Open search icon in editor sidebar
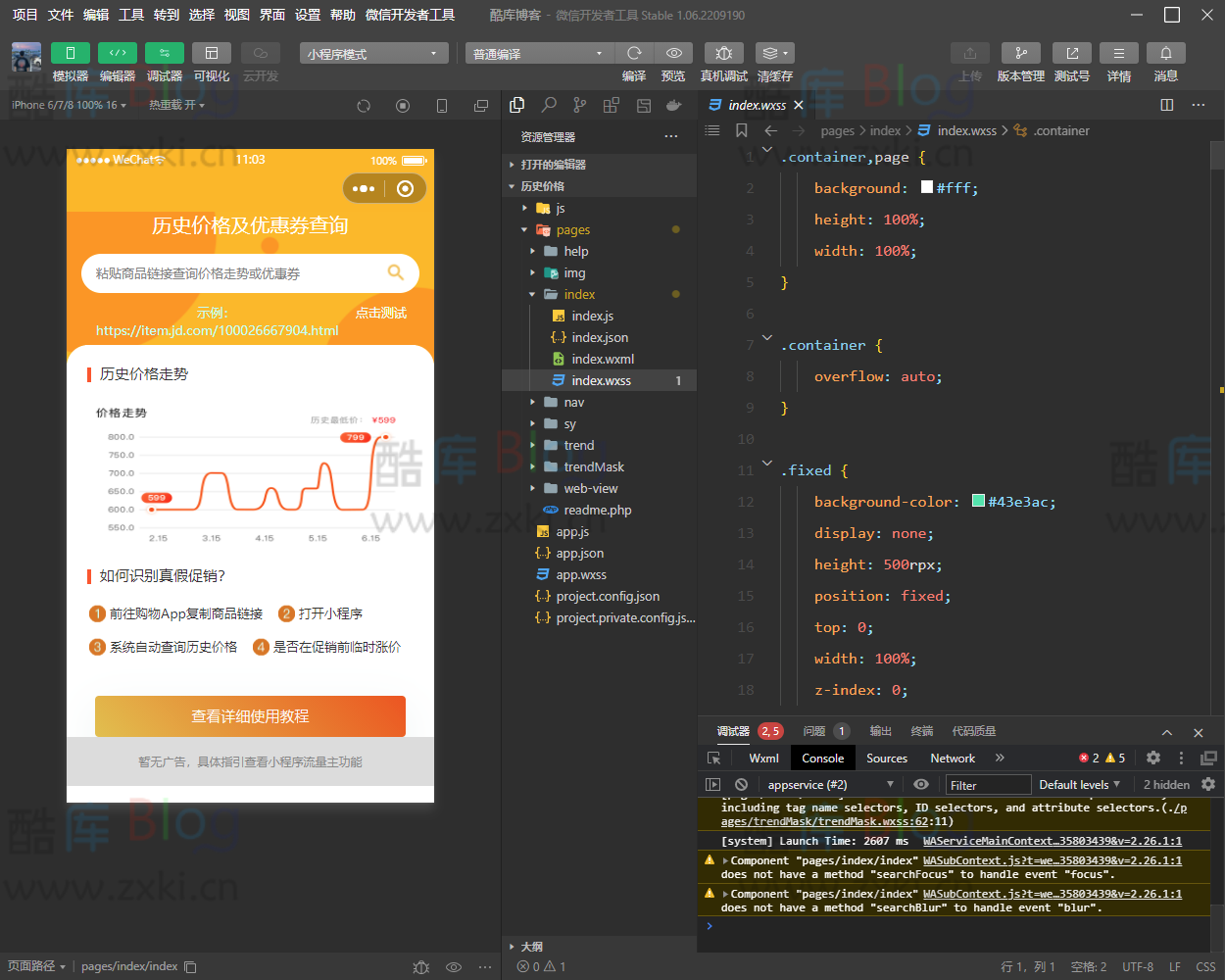 point(549,105)
